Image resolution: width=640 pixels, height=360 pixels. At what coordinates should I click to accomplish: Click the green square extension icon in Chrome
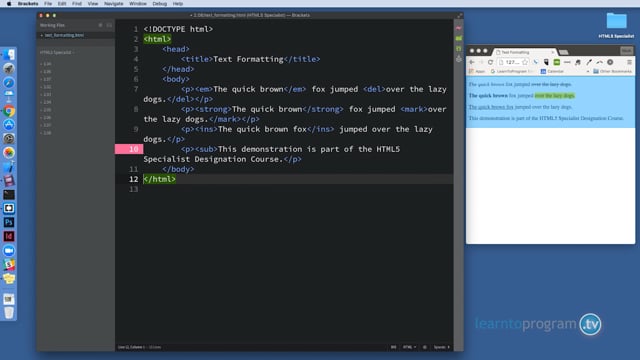[557, 62]
